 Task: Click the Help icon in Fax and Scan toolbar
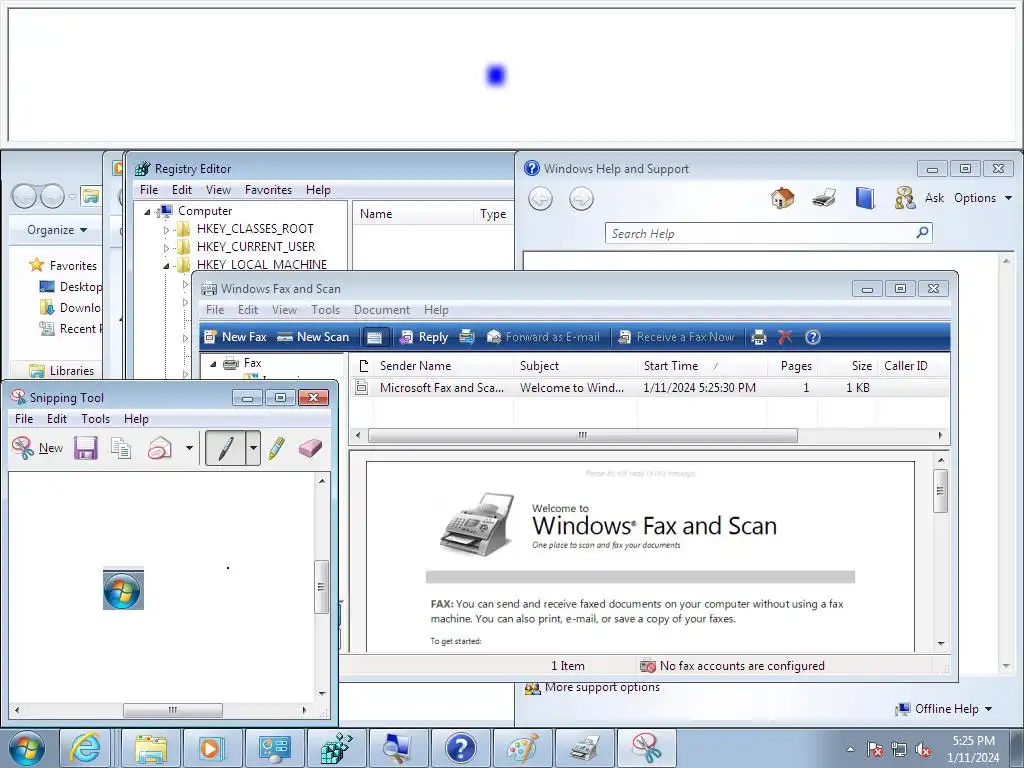[812, 337]
